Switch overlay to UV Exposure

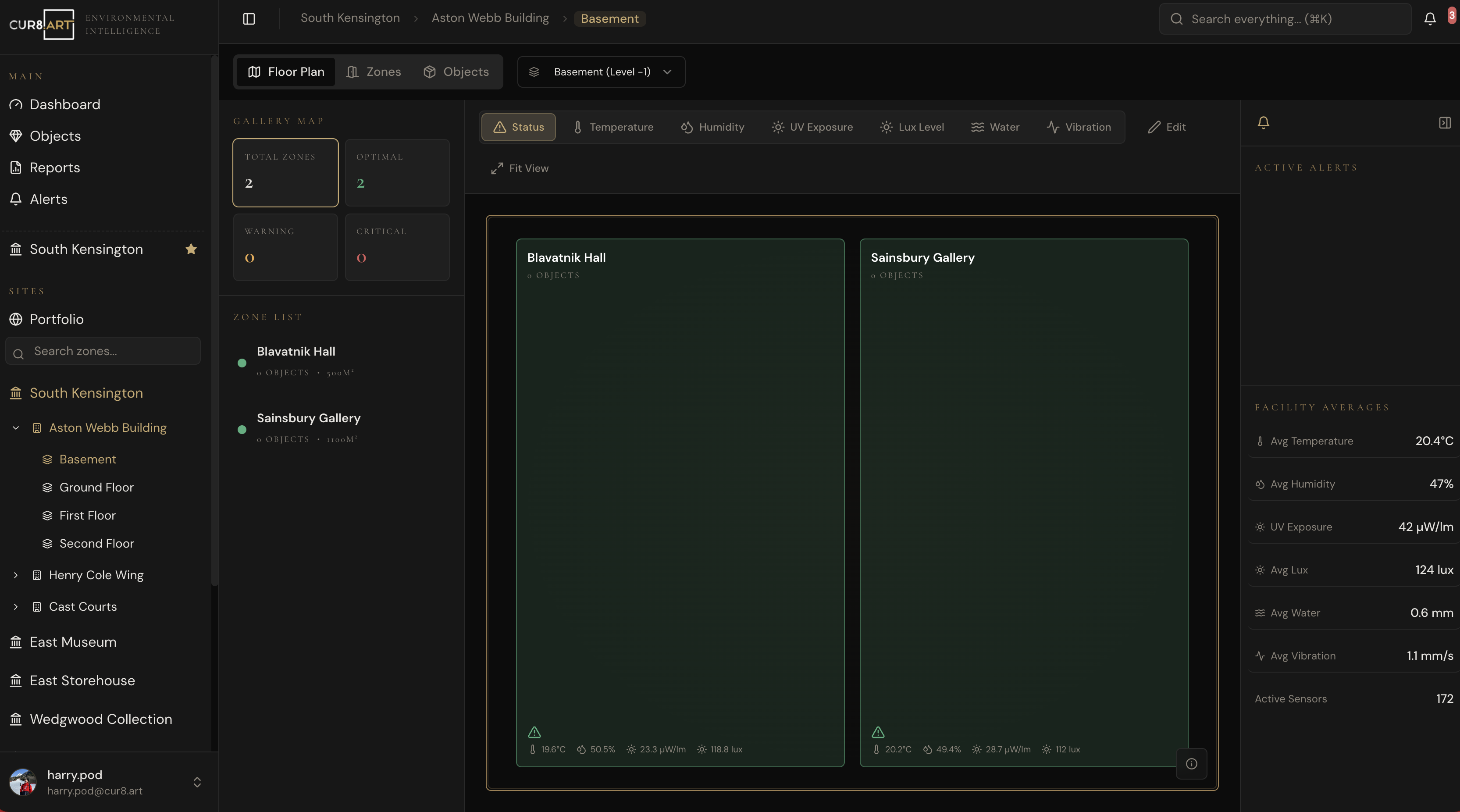pos(812,127)
